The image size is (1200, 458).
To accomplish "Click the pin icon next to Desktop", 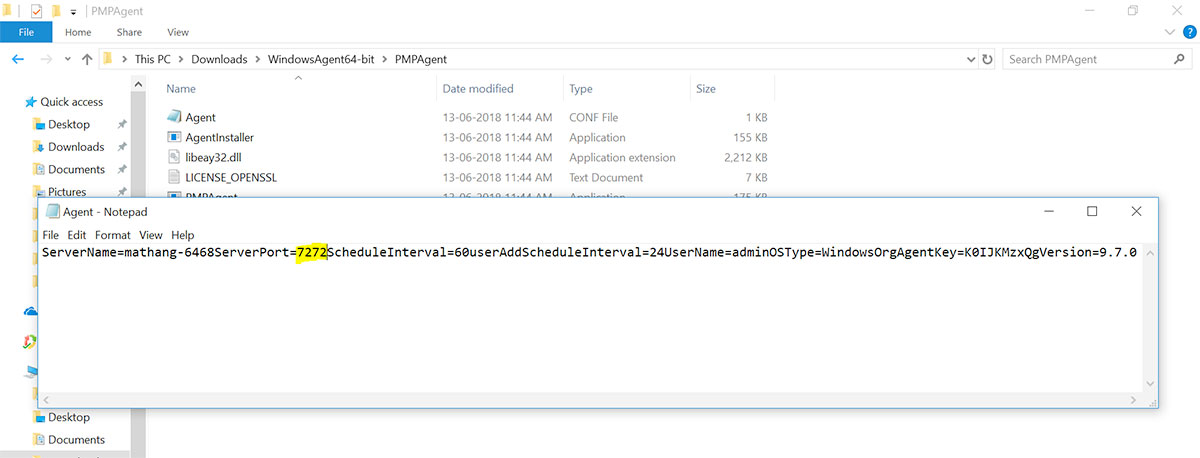I will [122, 124].
